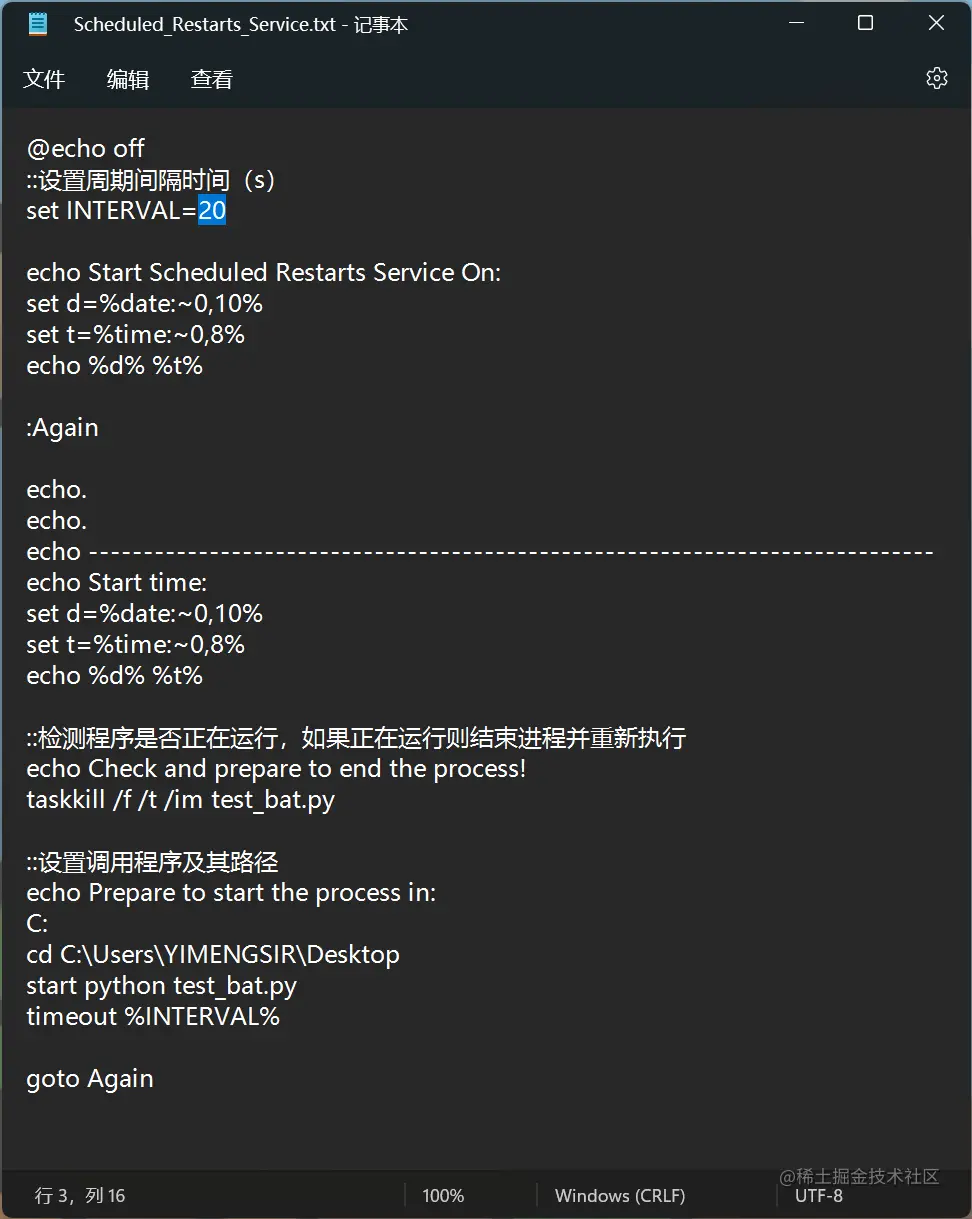Click the :Again label line
Screen dimensions: 972x1219
(x=62, y=427)
